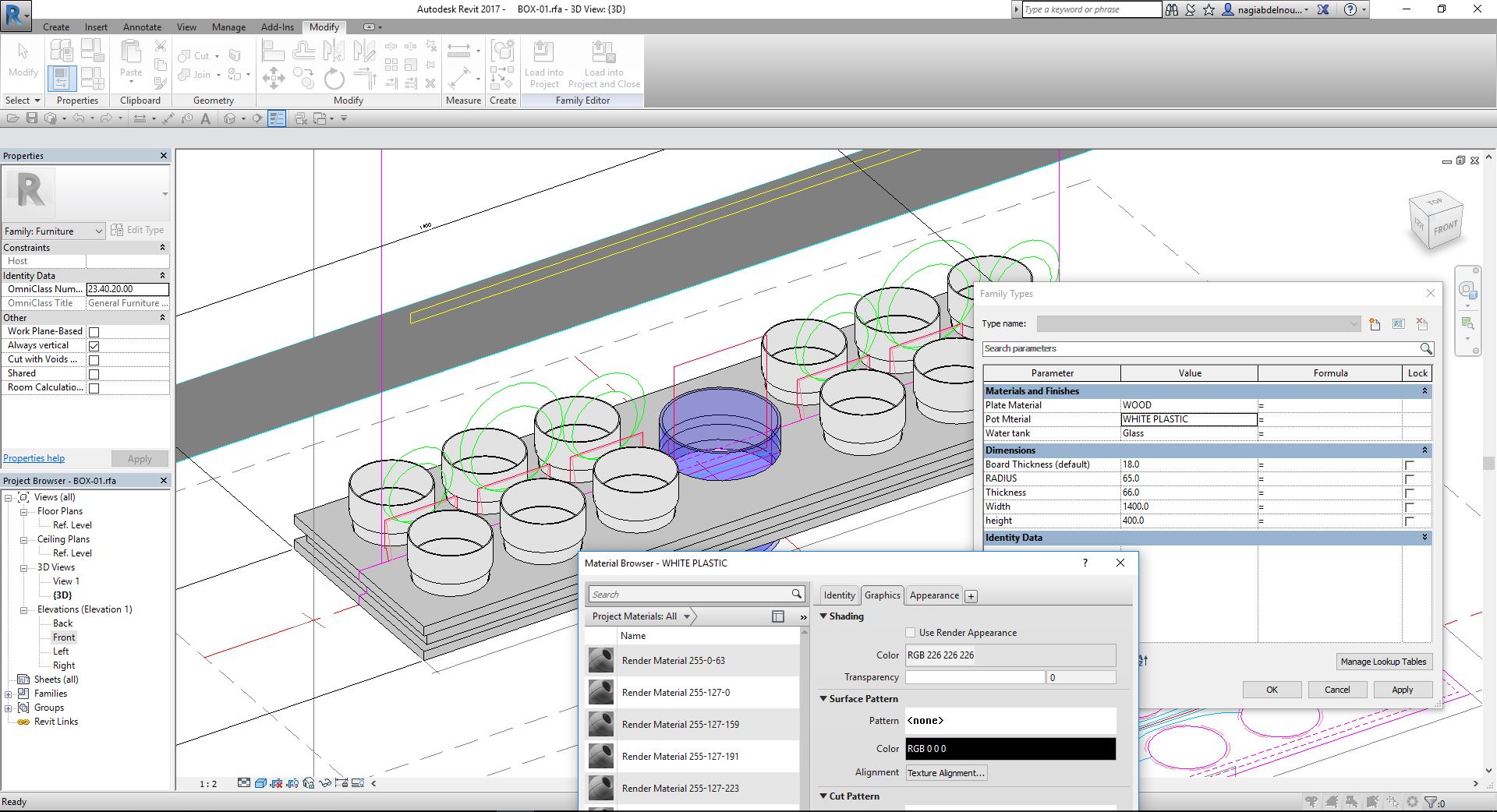Open the Properties help link
Image resolution: width=1497 pixels, height=812 pixels.
pos(34,458)
